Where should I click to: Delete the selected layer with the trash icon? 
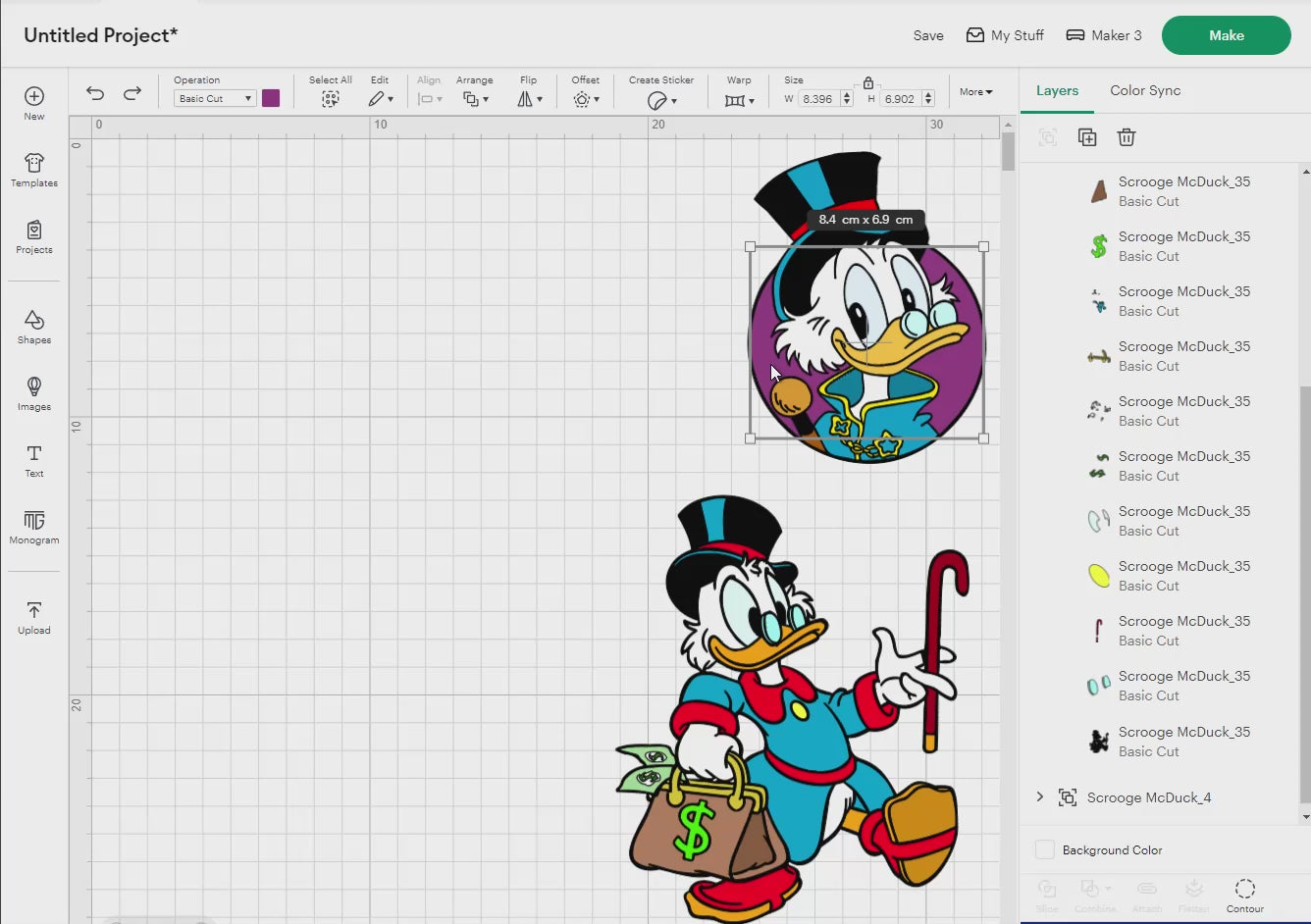click(x=1127, y=137)
